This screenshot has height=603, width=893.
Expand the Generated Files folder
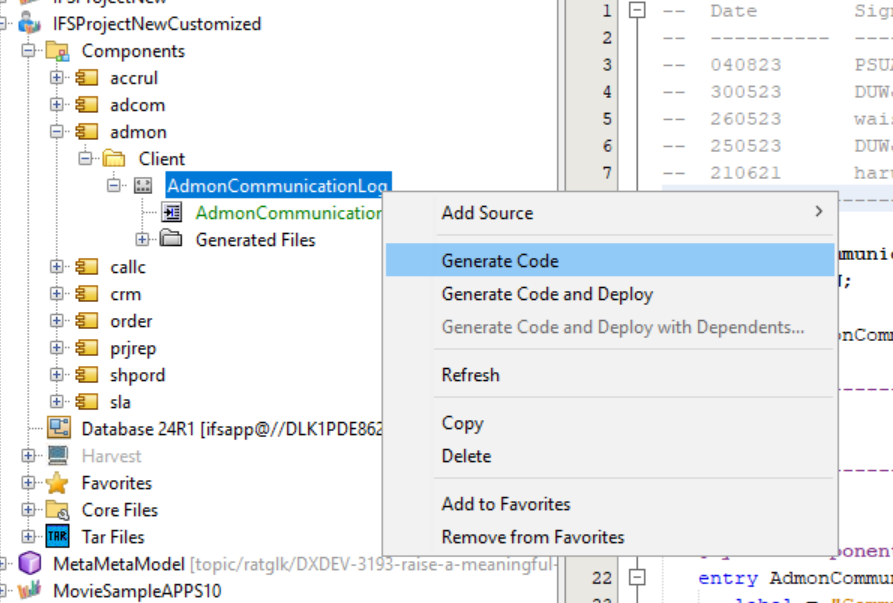(x=142, y=240)
